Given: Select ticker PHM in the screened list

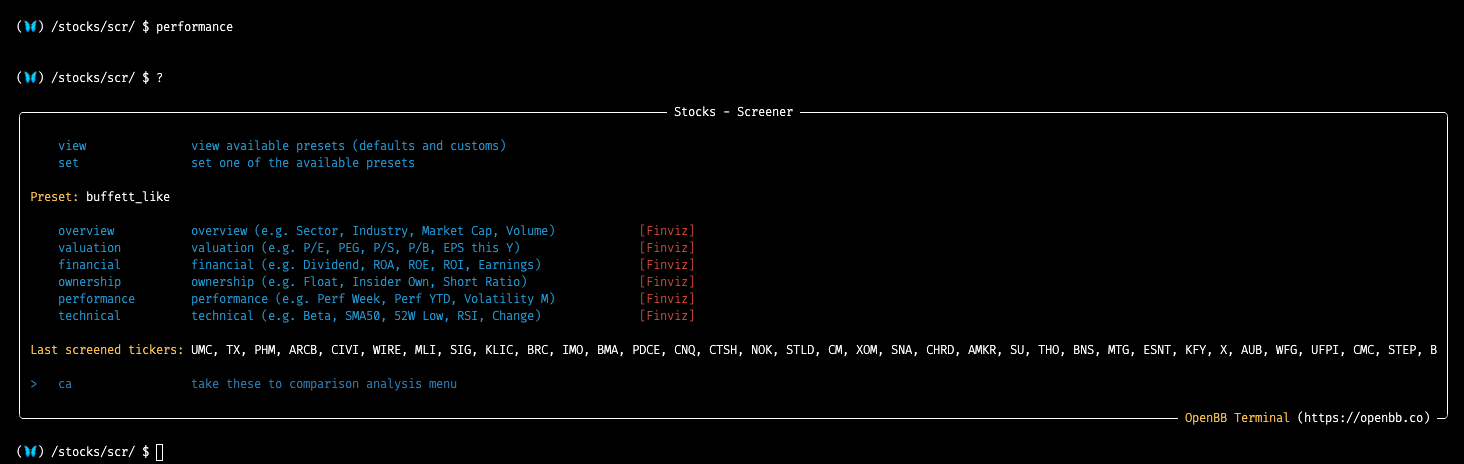Looking at the screenshot, I should 264,350.
